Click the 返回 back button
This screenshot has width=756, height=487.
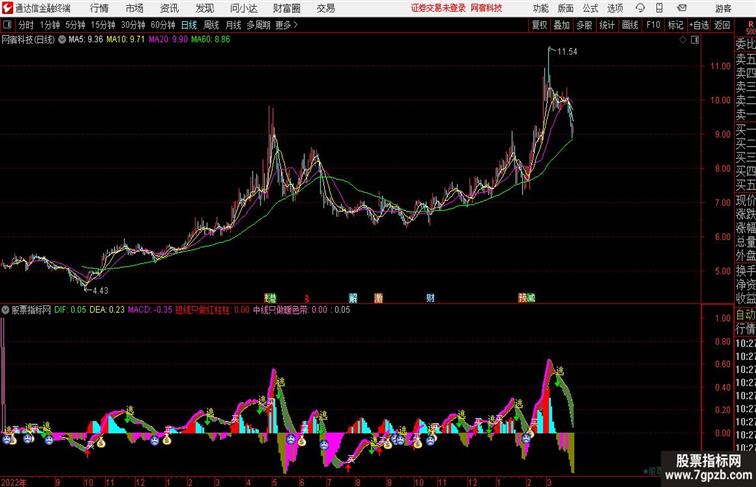pyautogui.click(x=722, y=25)
